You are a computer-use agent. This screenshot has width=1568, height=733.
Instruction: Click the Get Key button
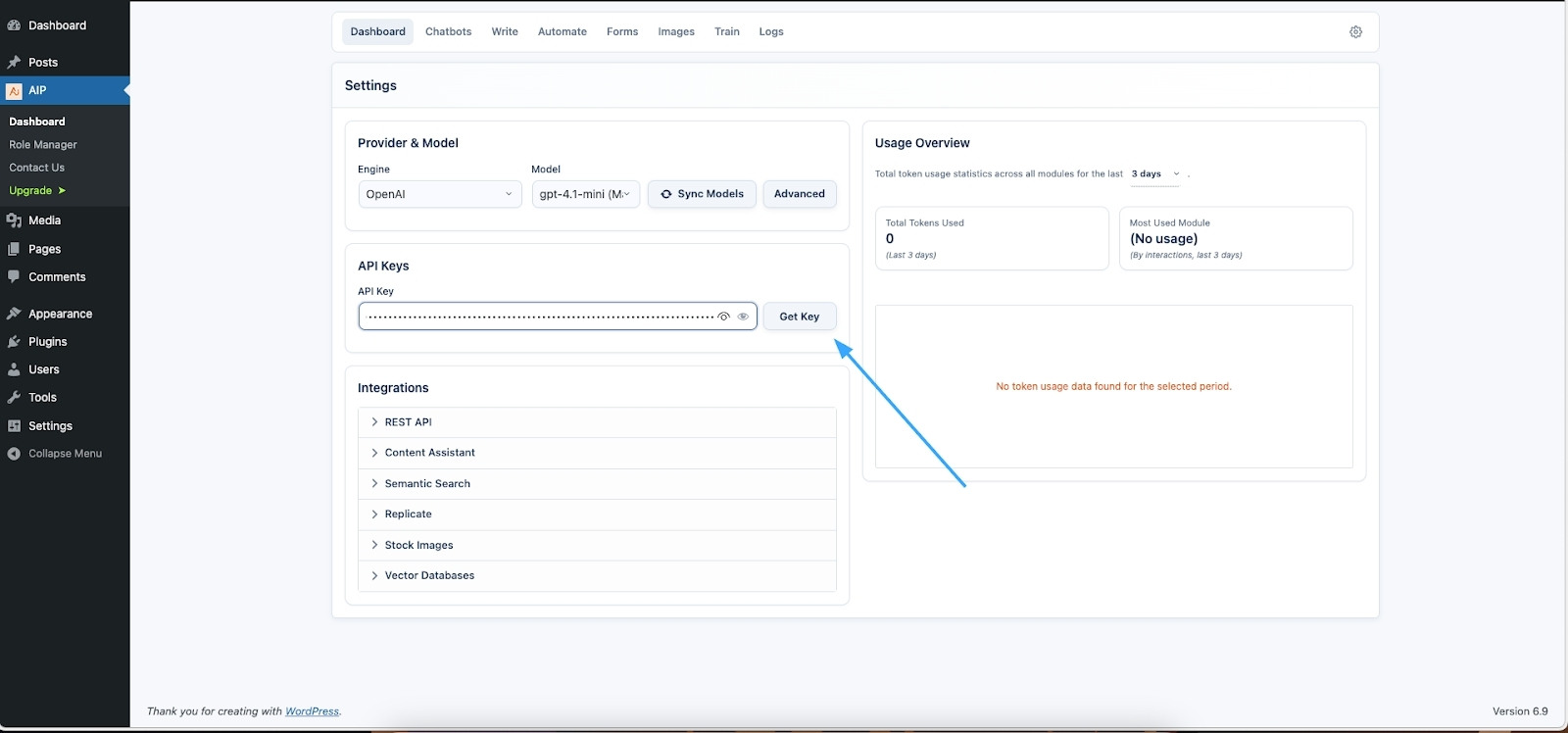click(799, 317)
